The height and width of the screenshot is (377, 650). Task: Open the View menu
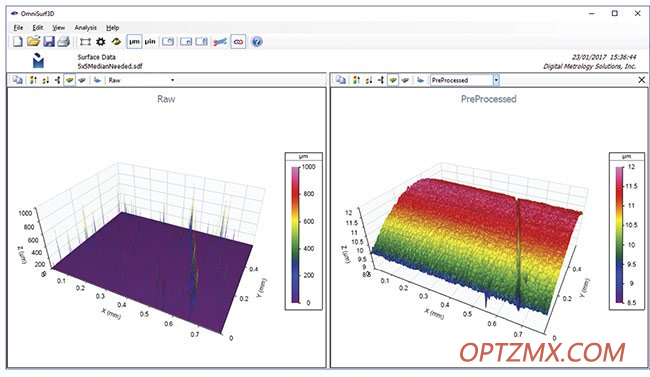pos(58,27)
